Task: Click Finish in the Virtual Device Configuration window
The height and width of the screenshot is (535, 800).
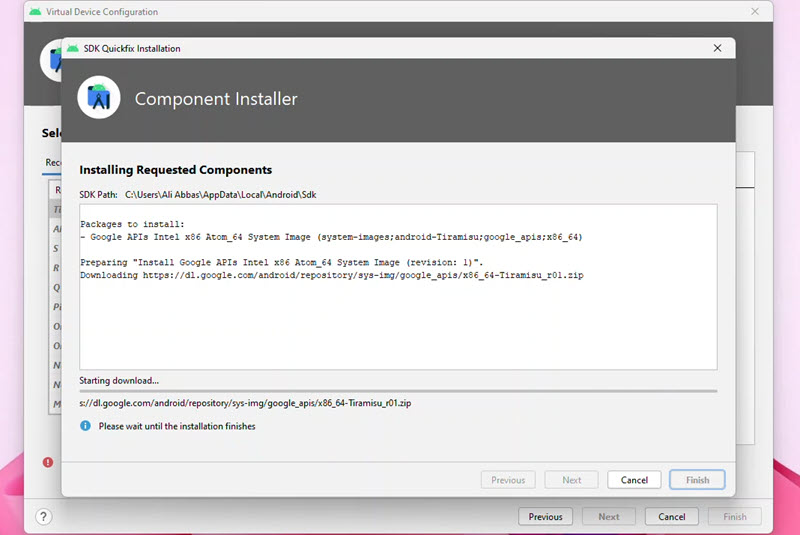Action: point(735,517)
